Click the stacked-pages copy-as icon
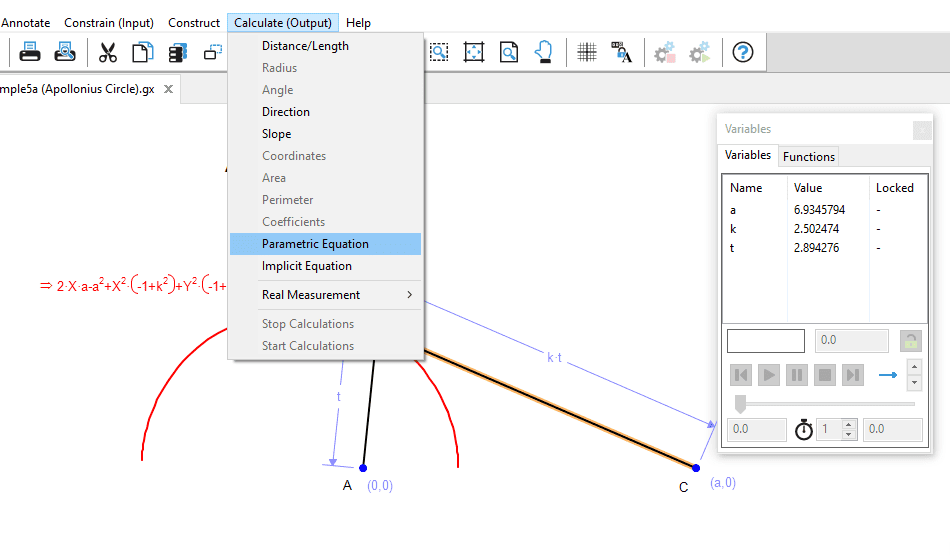The image size is (950, 555). [178, 53]
